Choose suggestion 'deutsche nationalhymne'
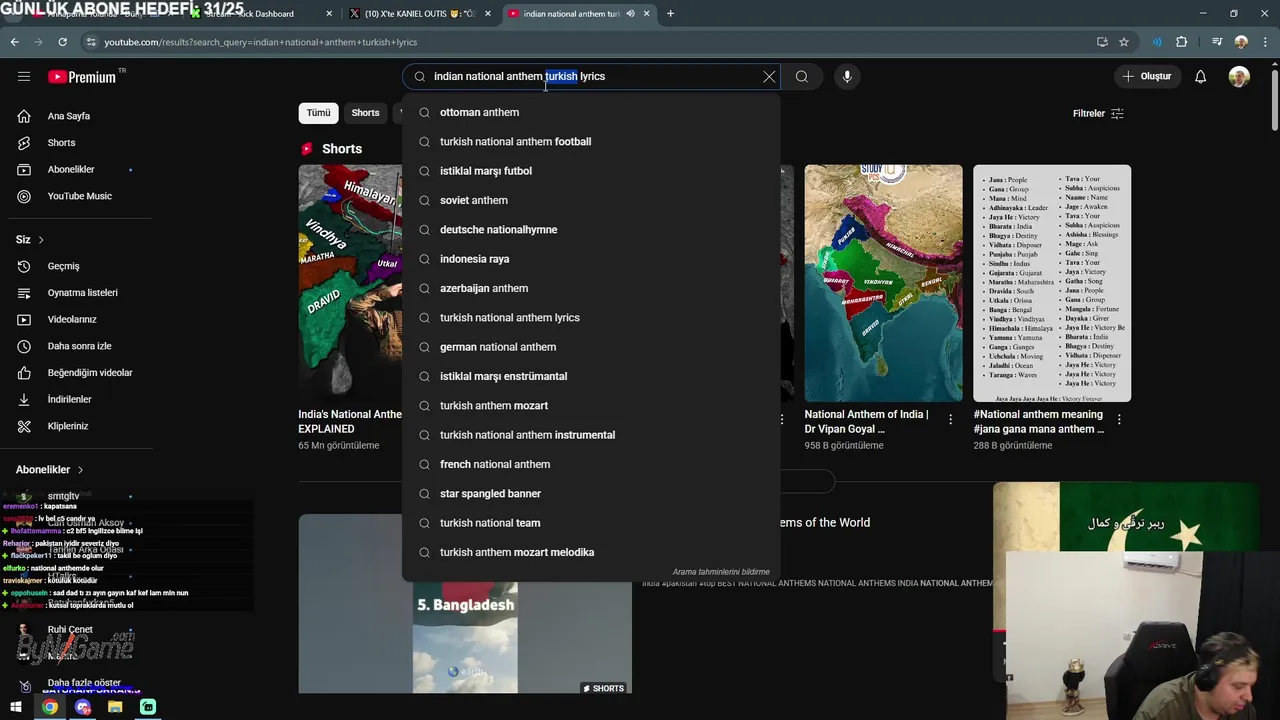The height and width of the screenshot is (720, 1280). [591, 230]
